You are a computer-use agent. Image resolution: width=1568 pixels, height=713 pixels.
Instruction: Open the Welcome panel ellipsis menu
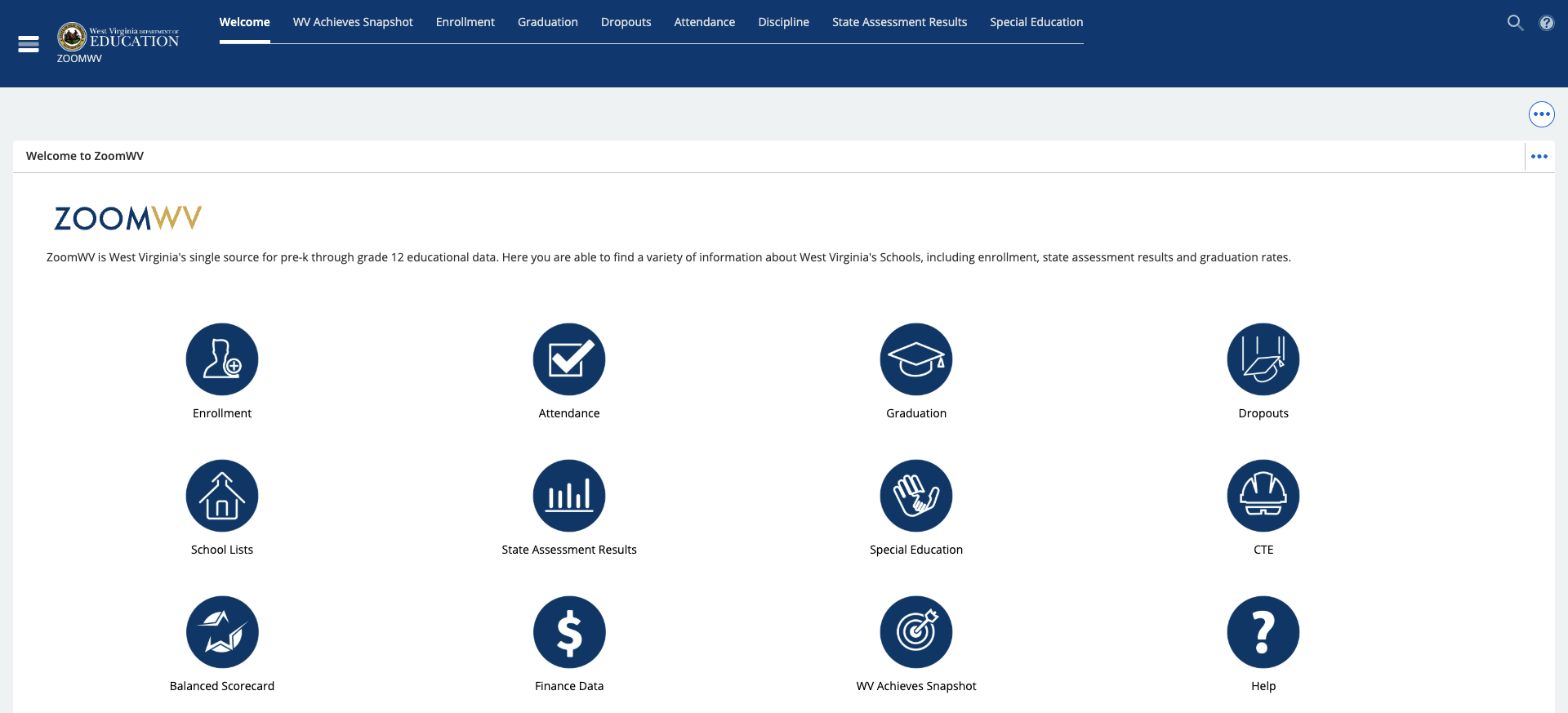tap(1539, 156)
